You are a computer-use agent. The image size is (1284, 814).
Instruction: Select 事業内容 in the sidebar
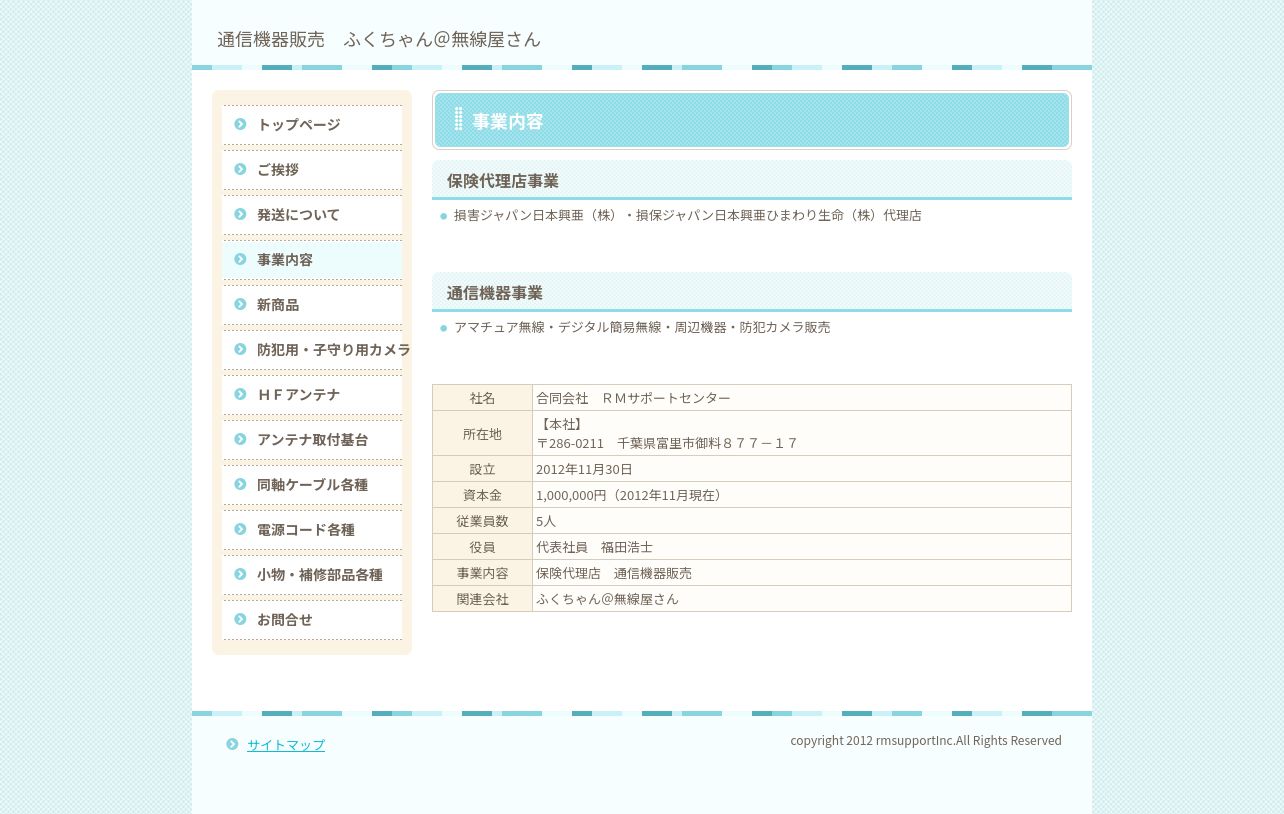[312, 260]
